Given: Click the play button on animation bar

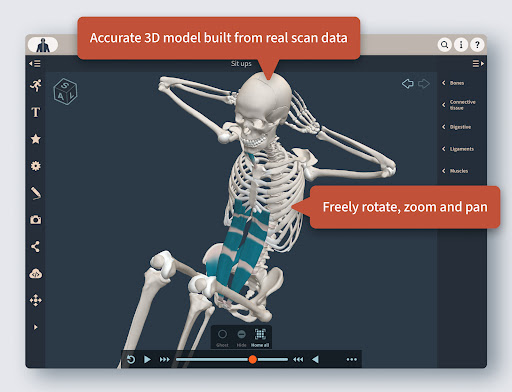Looking at the screenshot, I should [147, 359].
